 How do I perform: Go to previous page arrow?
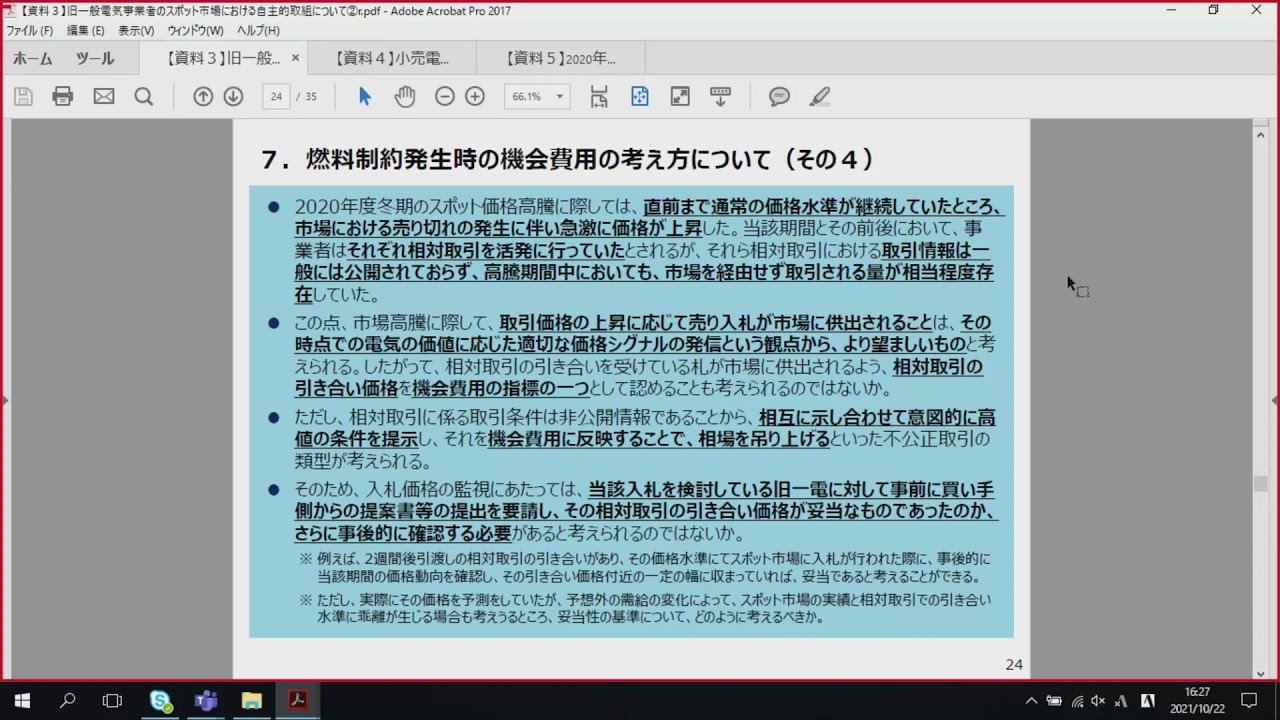(x=203, y=97)
